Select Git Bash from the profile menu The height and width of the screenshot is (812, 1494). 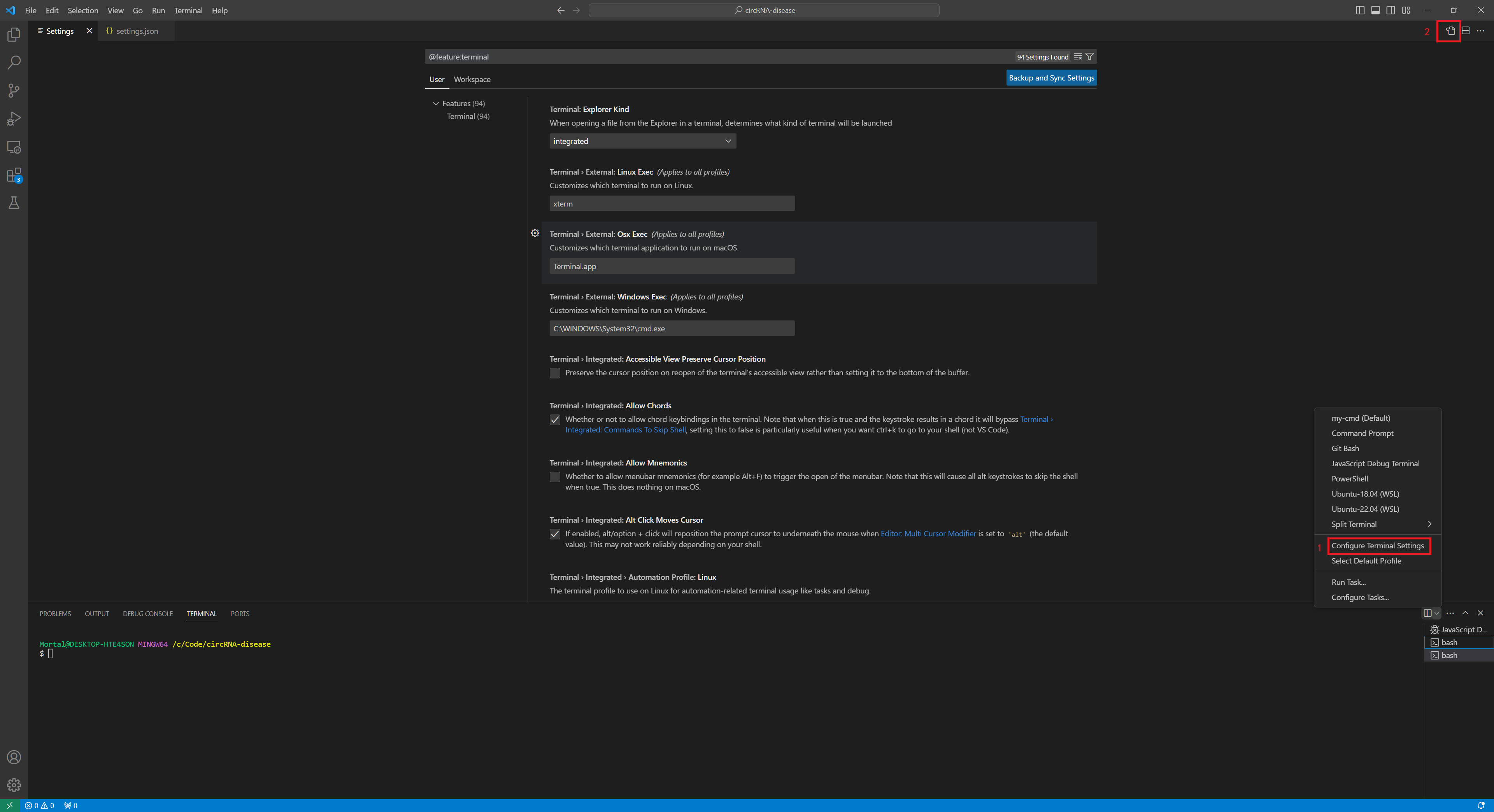coord(1345,448)
